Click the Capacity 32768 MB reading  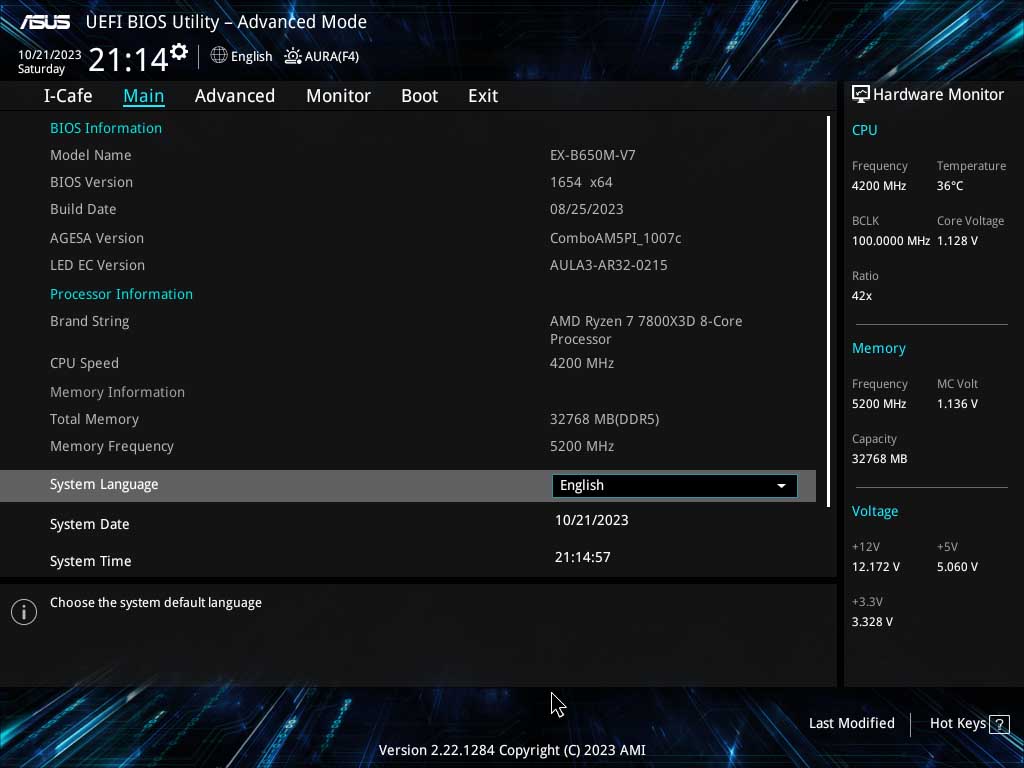click(x=880, y=459)
